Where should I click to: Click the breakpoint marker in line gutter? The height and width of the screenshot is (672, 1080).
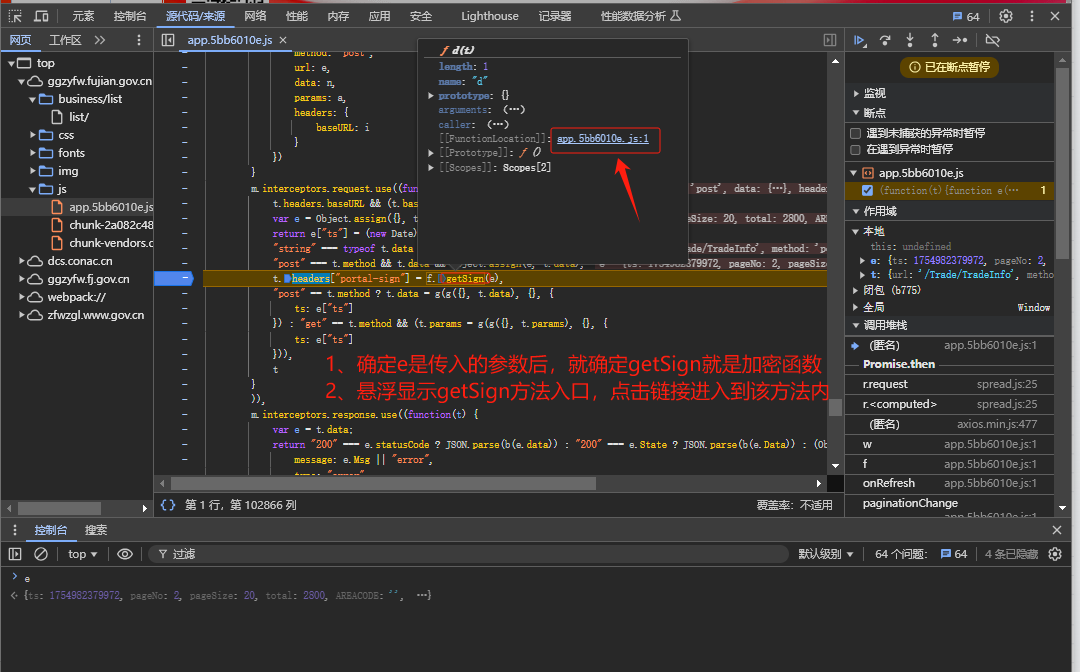[x=174, y=278]
